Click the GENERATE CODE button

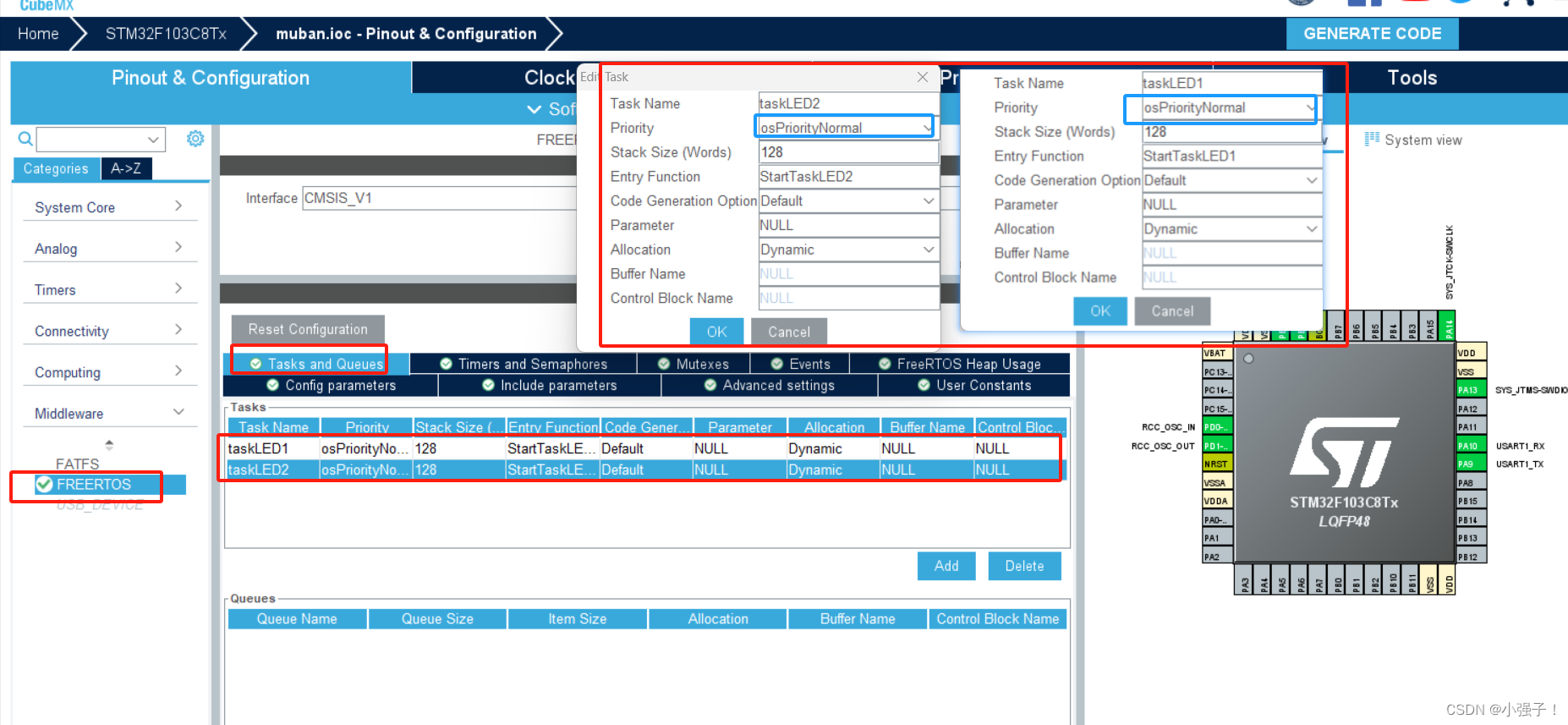click(1372, 34)
